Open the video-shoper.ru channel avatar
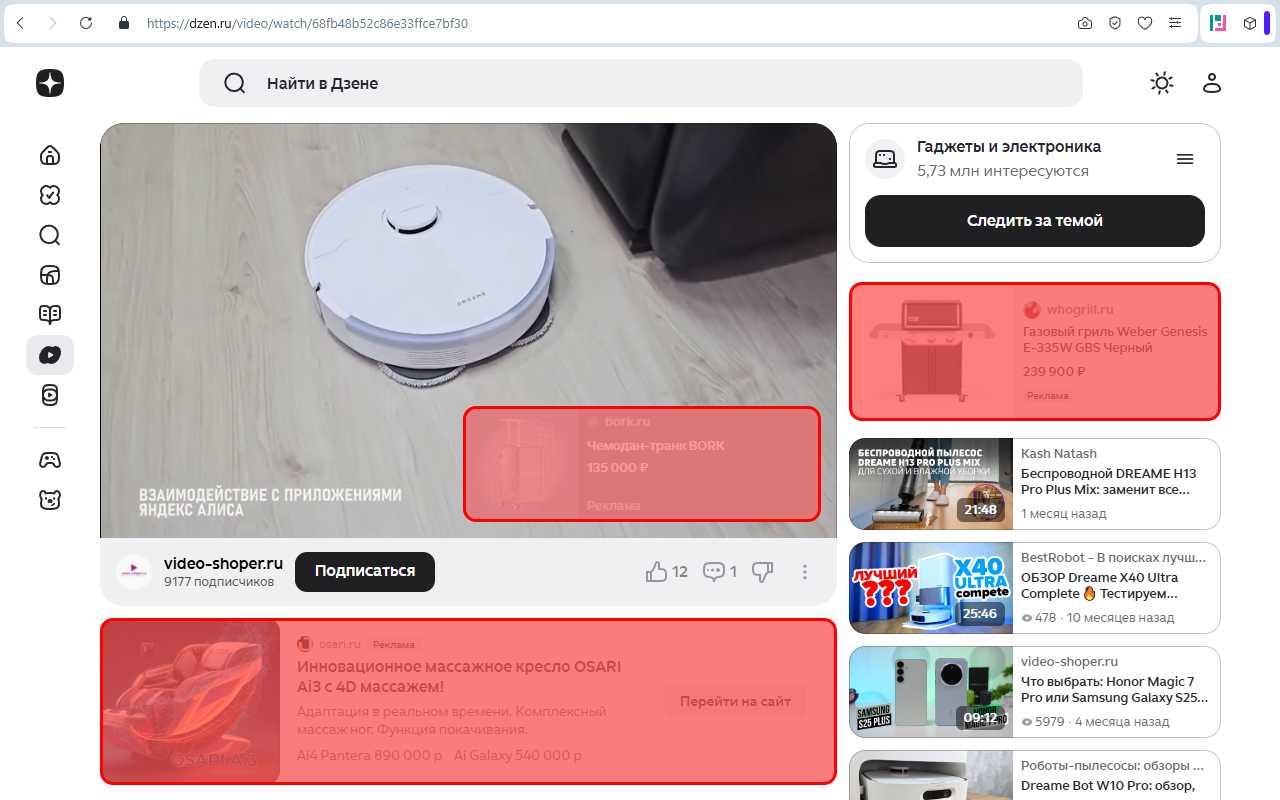 pyautogui.click(x=134, y=572)
